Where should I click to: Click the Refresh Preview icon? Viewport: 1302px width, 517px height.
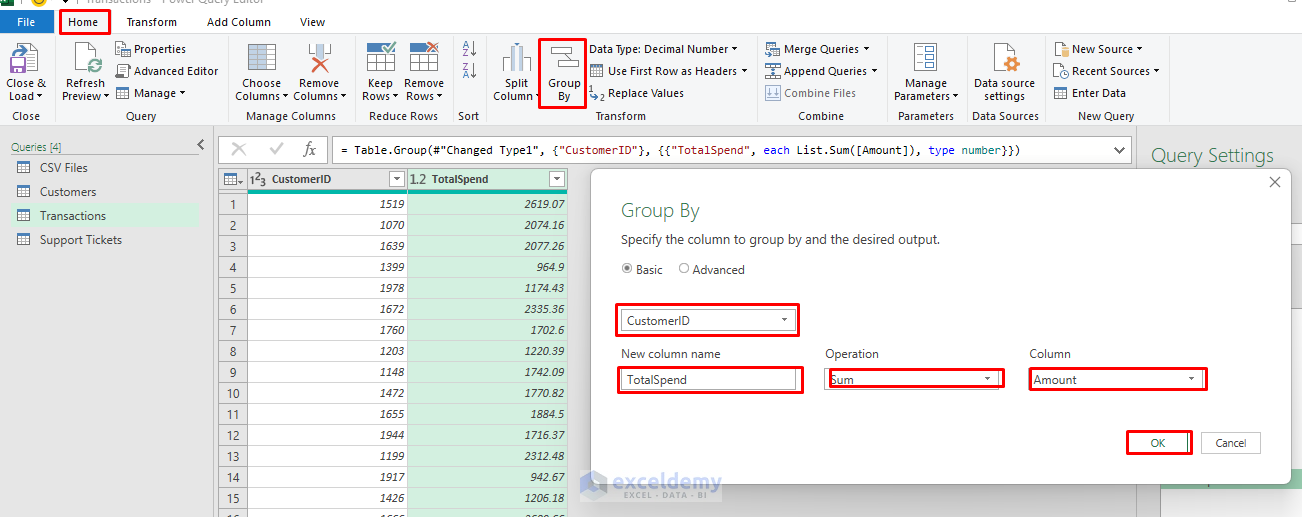point(87,59)
